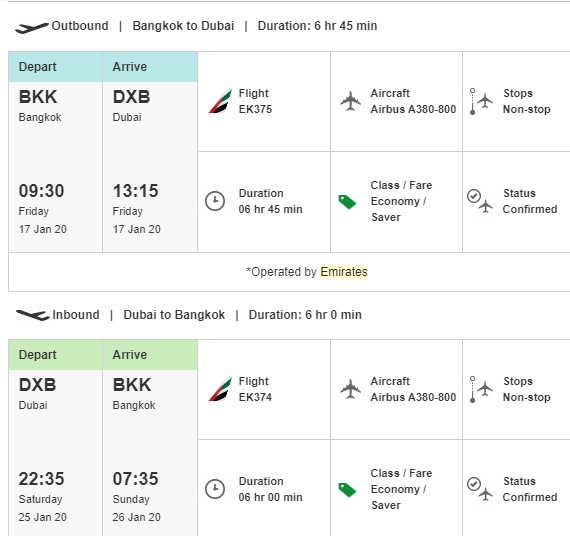570x536 pixels.
Task: Click the clock icon next to 06 hr 00 min
Action: pyautogui.click(x=215, y=489)
